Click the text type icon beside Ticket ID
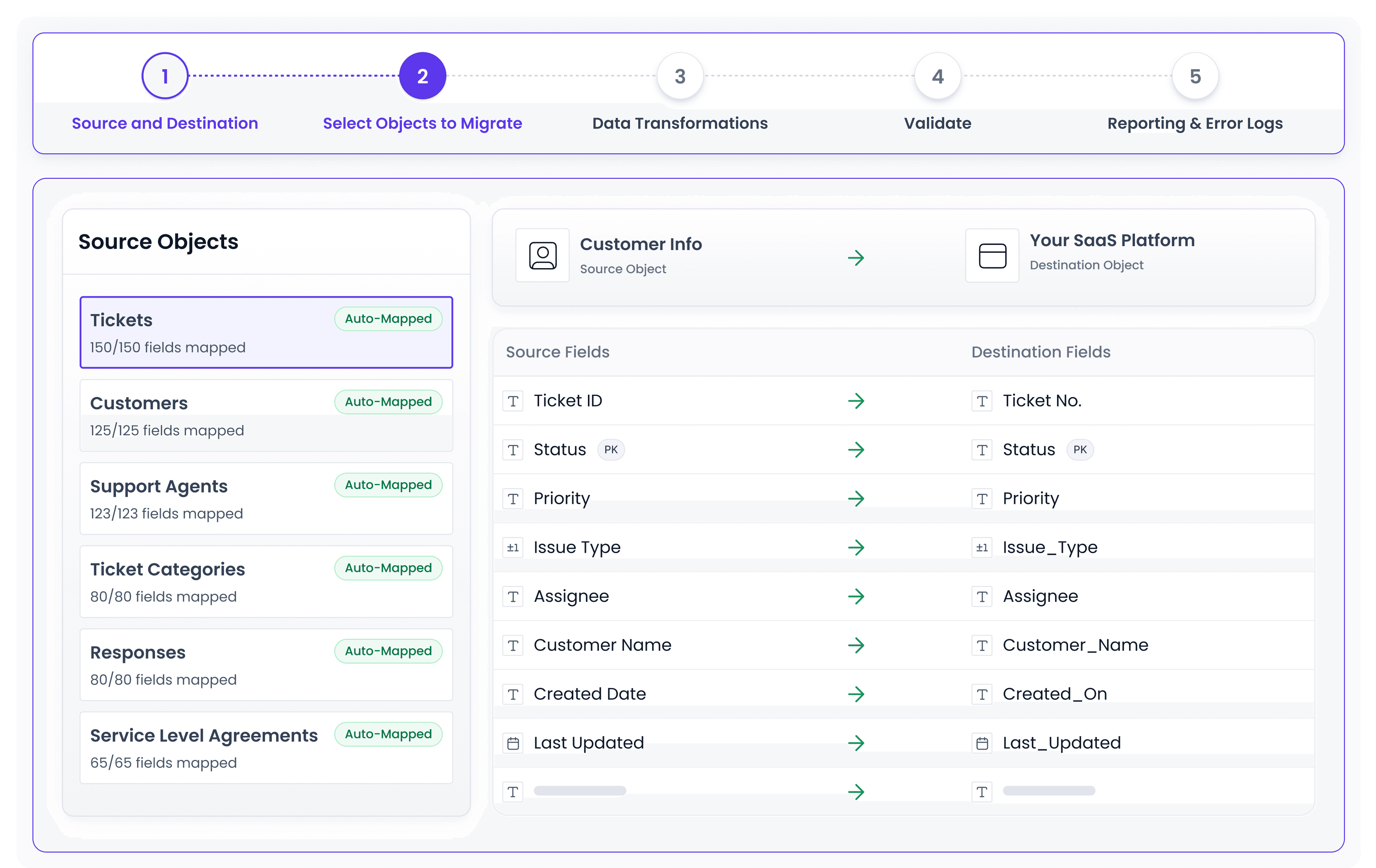Viewport: 1376px width, 868px height. click(512, 401)
